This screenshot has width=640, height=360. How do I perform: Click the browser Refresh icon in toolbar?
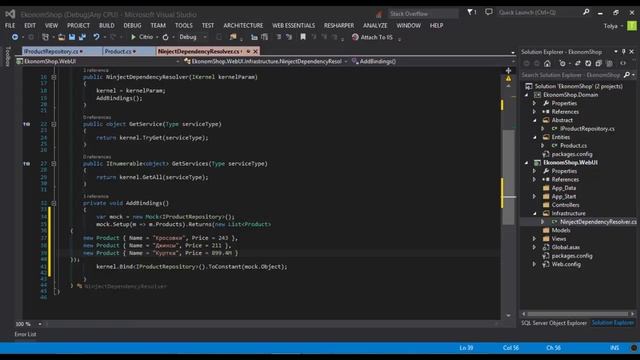[x=165, y=37]
